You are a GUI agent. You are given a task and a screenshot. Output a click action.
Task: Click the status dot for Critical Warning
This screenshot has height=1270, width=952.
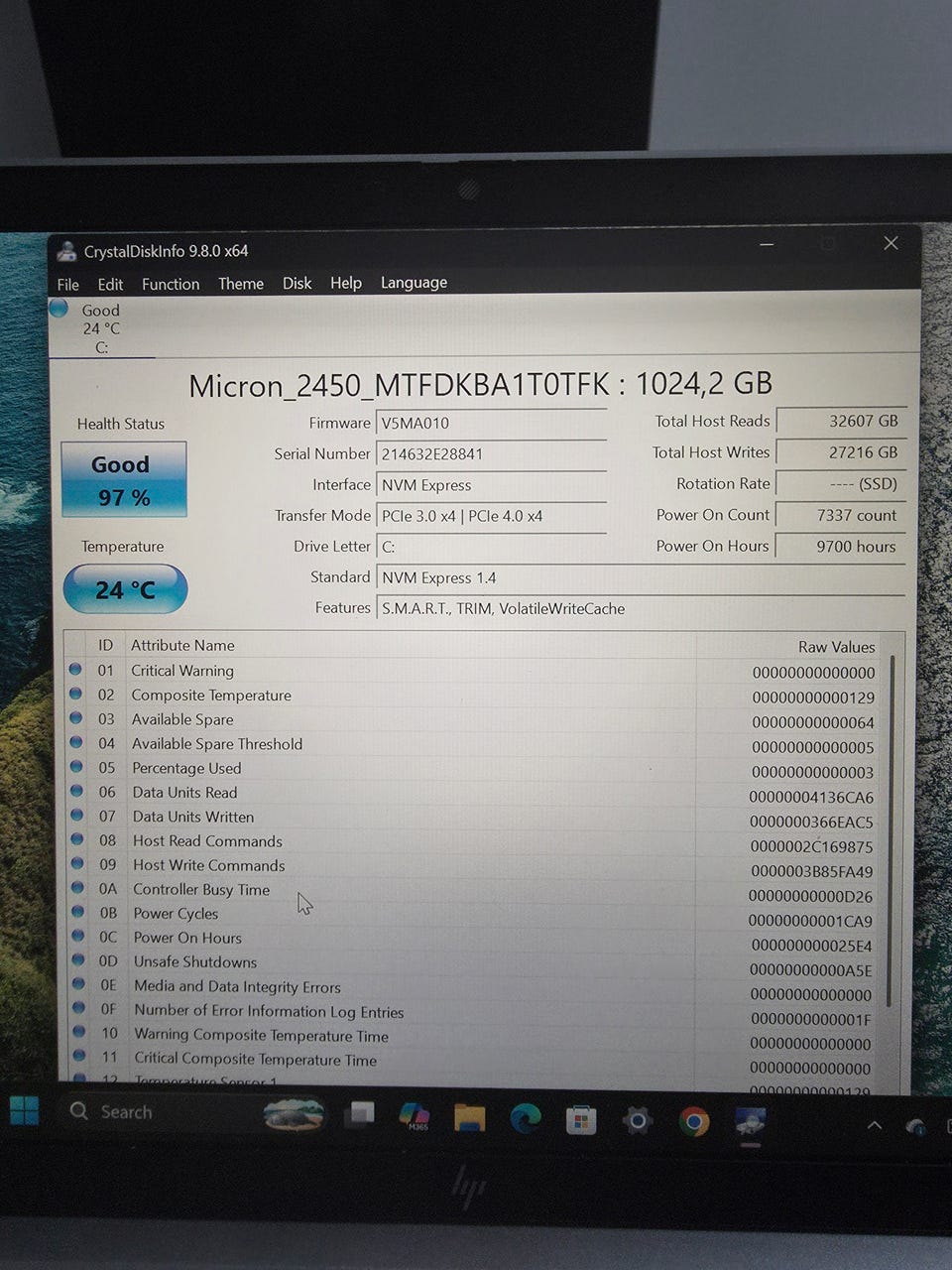click(x=75, y=670)
